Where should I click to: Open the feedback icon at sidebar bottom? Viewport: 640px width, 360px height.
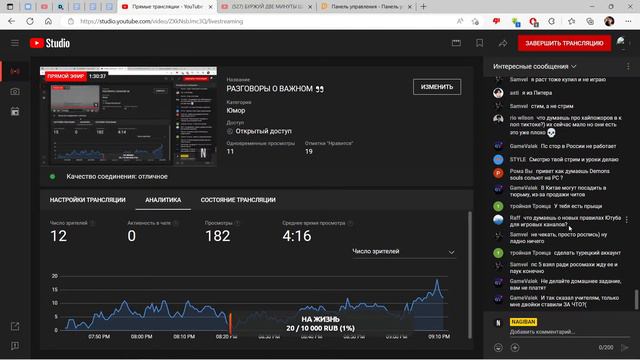coord(15,346)
